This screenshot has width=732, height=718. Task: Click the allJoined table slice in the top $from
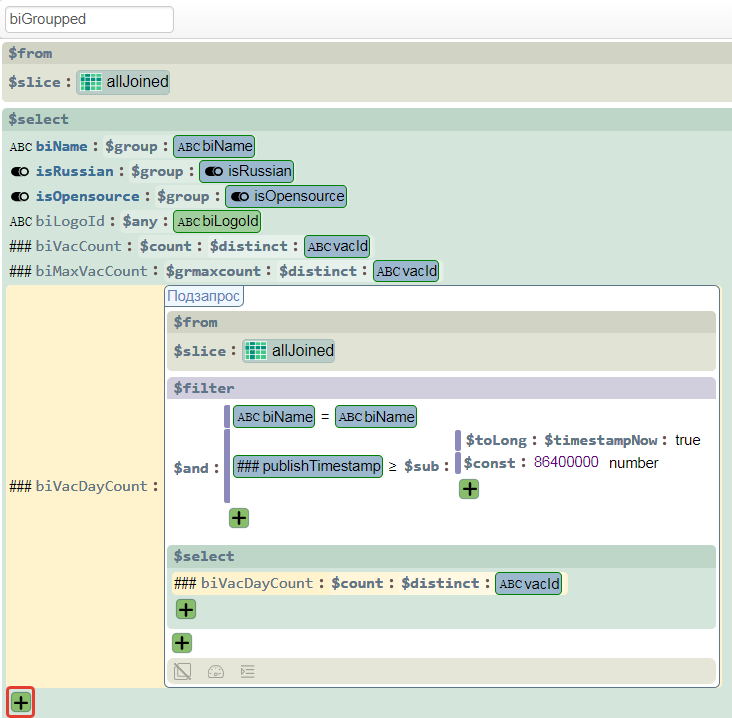coord(123,82)
